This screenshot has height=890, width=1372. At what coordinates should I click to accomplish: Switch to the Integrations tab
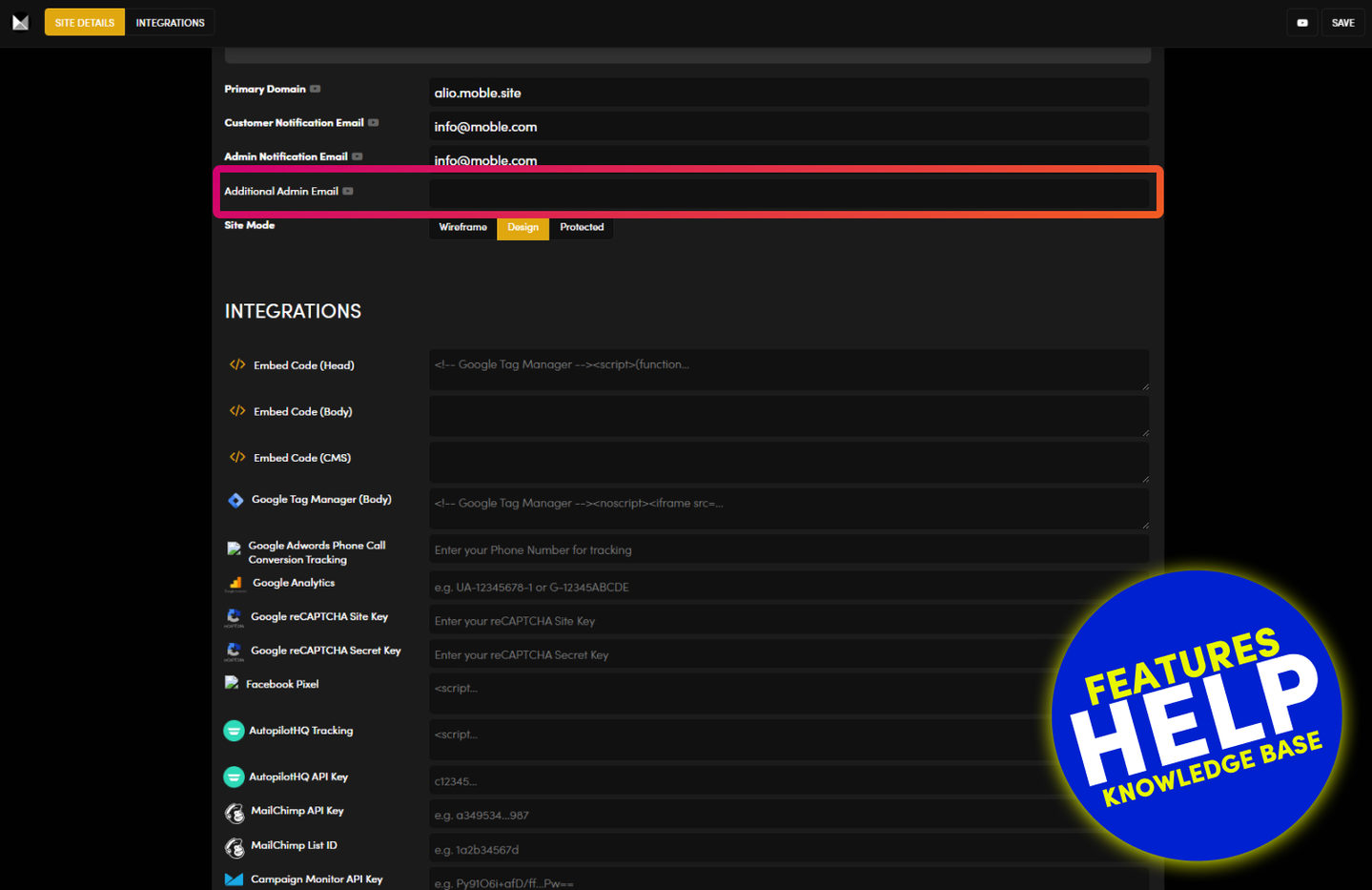(x=170, y=23)
